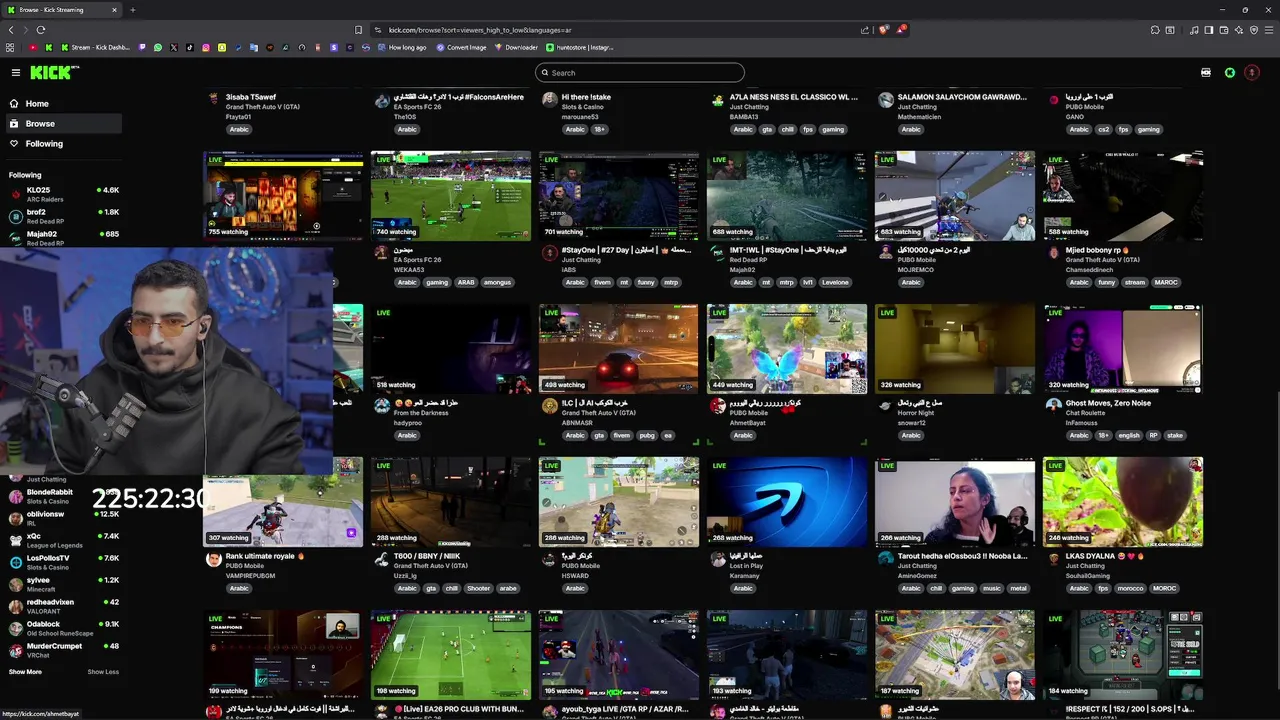This screenshot has width=1280, height=720.
Task: Toggle the browser sidebar panel icon
Action: 1209,30
